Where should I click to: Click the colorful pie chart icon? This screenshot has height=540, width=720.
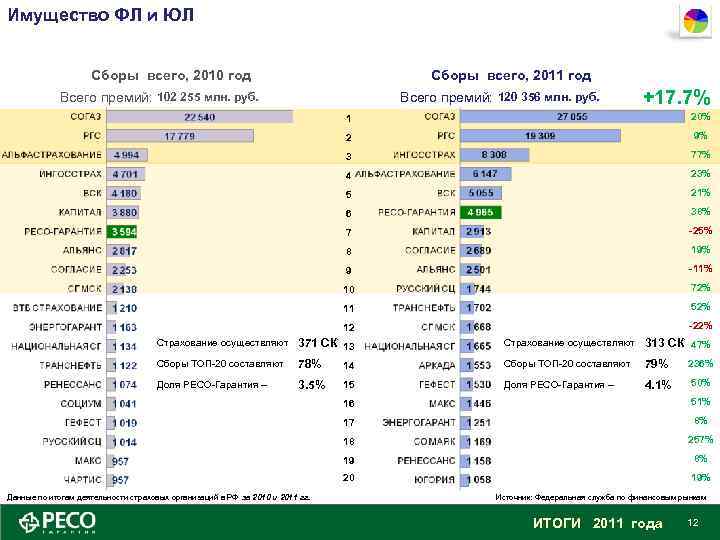click(696, 21)
